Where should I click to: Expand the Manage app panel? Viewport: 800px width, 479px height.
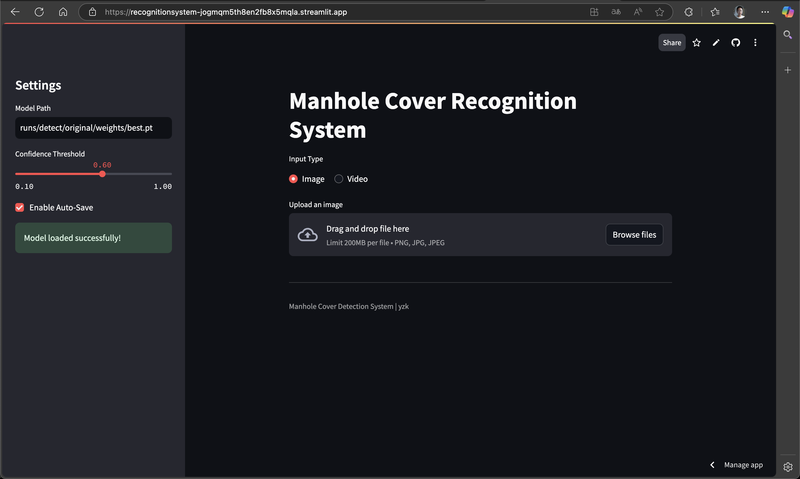point(737,465)
